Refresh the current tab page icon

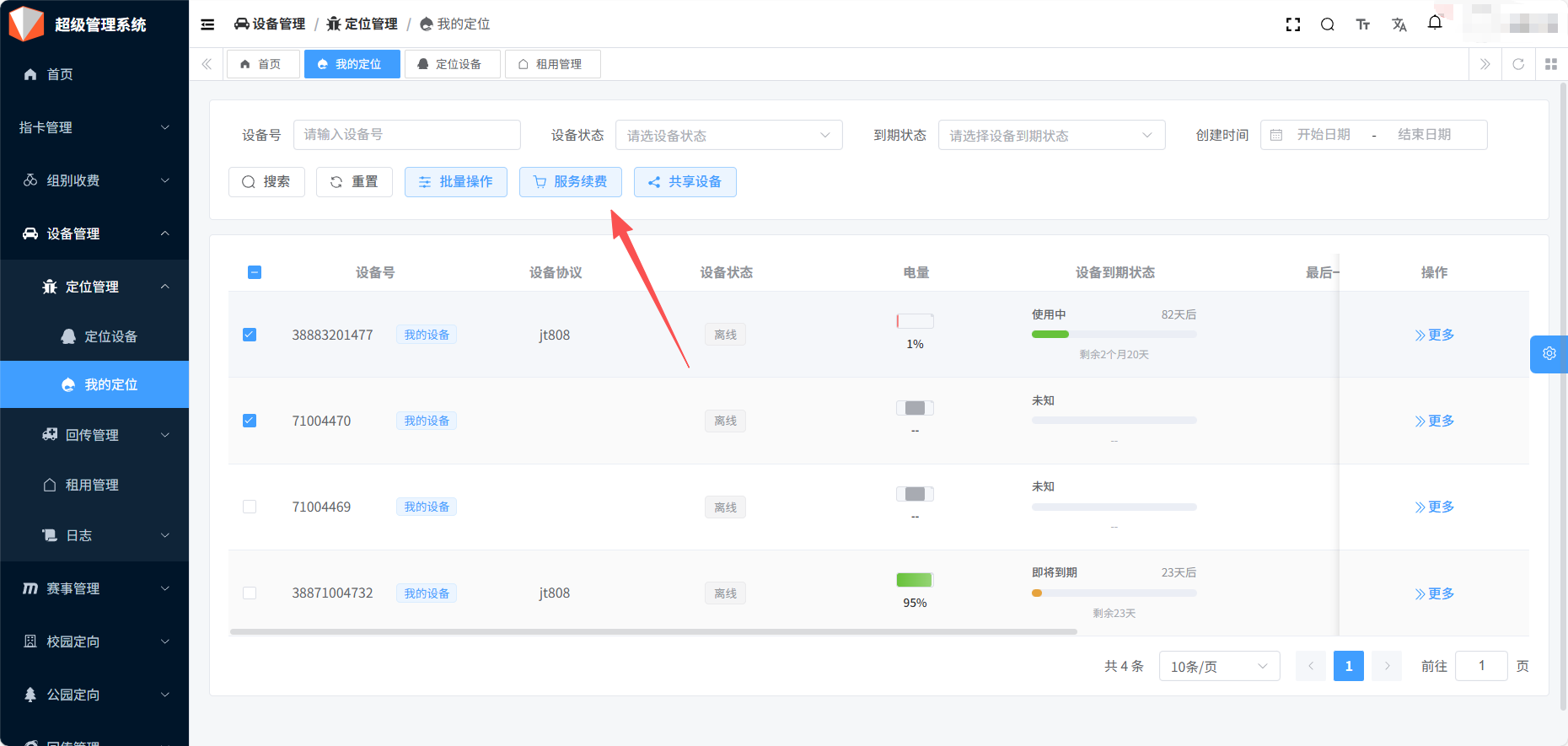[x=1518, y=64]
